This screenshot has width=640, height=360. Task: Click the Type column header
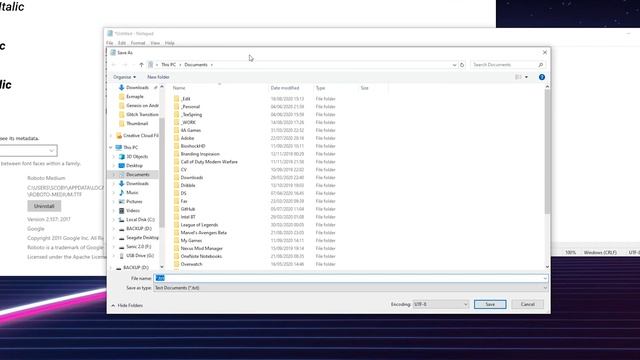tap(320, 88)
